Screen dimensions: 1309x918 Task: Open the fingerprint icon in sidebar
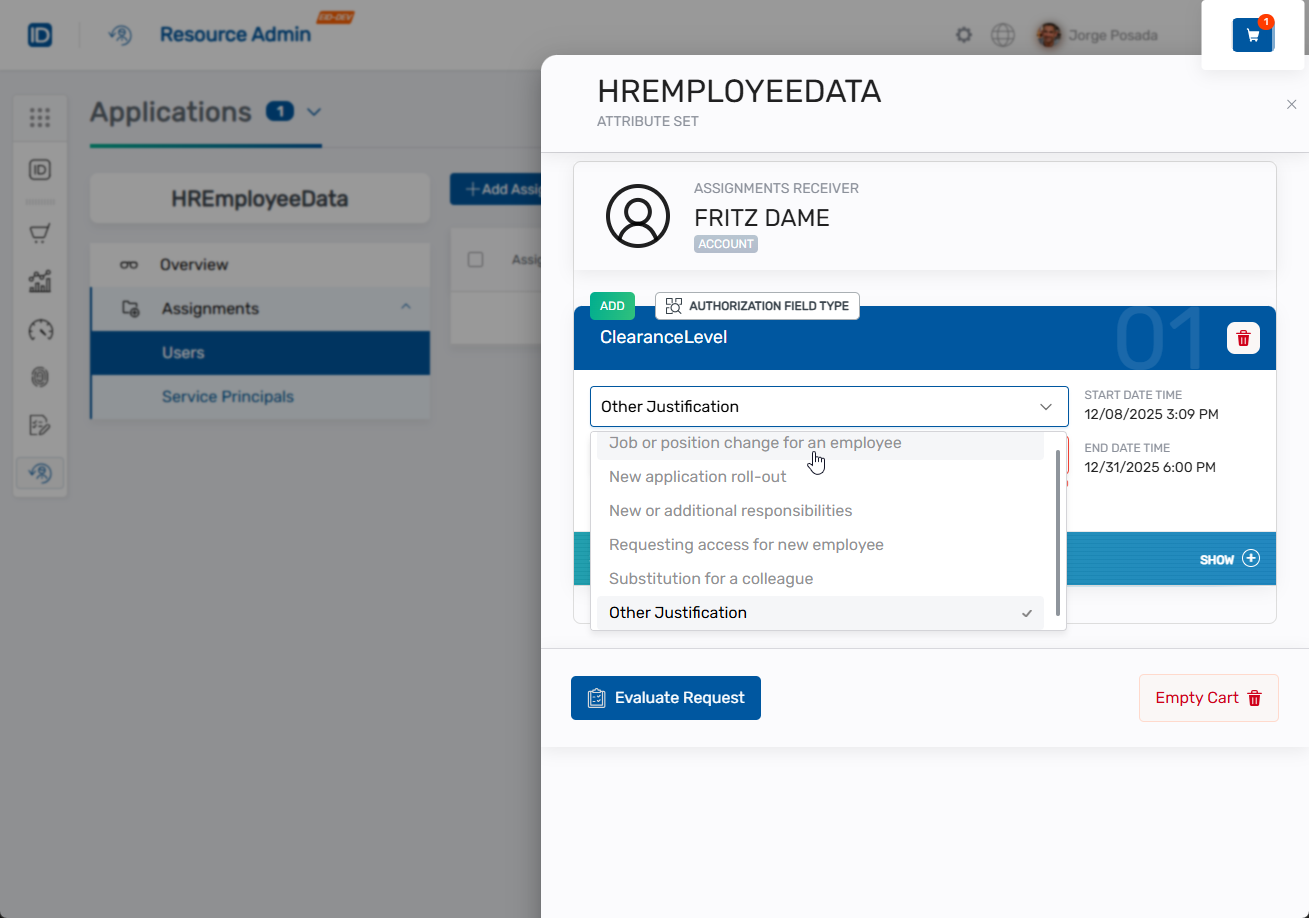(40, 377)
